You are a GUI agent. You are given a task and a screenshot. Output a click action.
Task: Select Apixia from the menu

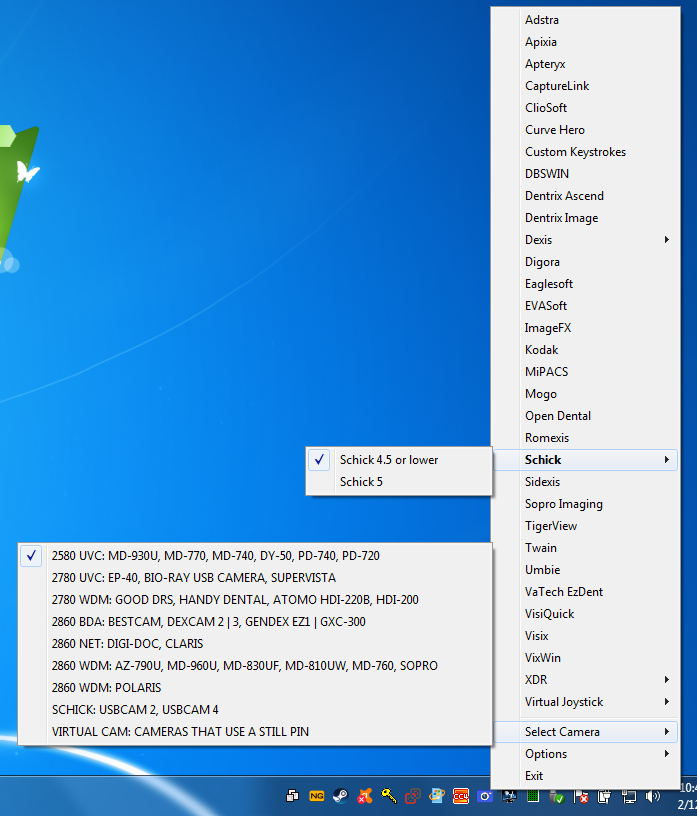click(x=586, y=42)
